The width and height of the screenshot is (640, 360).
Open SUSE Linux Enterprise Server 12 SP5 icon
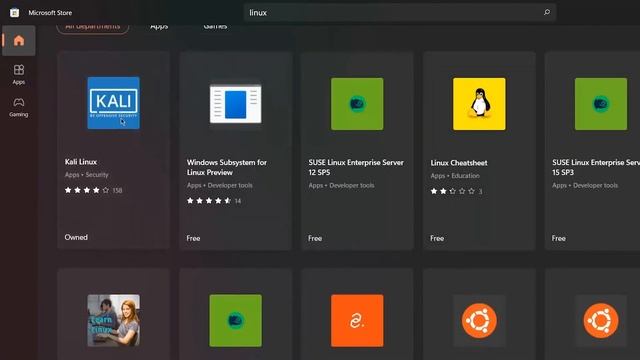(357, 104)
